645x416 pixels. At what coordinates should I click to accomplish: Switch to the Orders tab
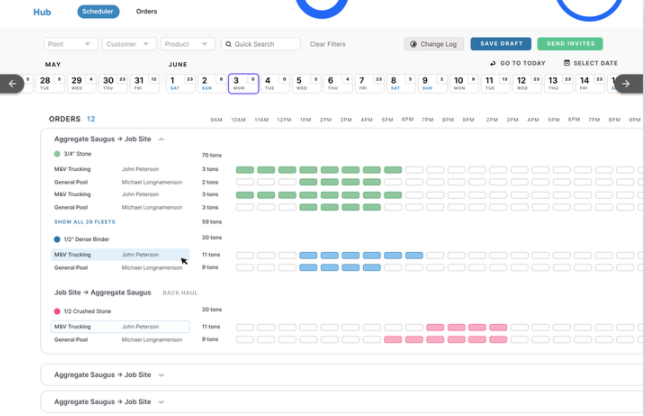pyautogui.click(x=146, y=12)
